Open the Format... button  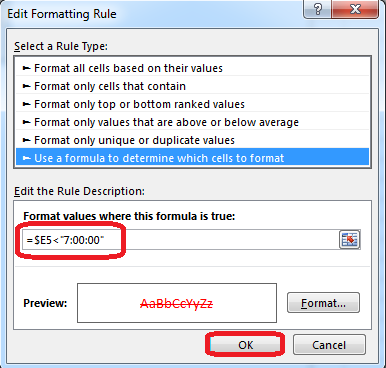(x=323, y=303)
